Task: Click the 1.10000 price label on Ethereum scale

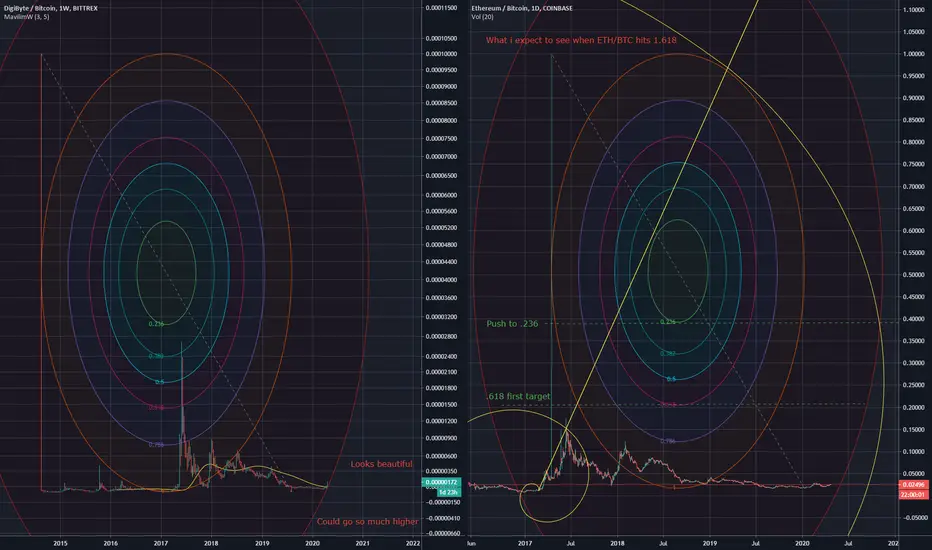Action: point(914,10)
